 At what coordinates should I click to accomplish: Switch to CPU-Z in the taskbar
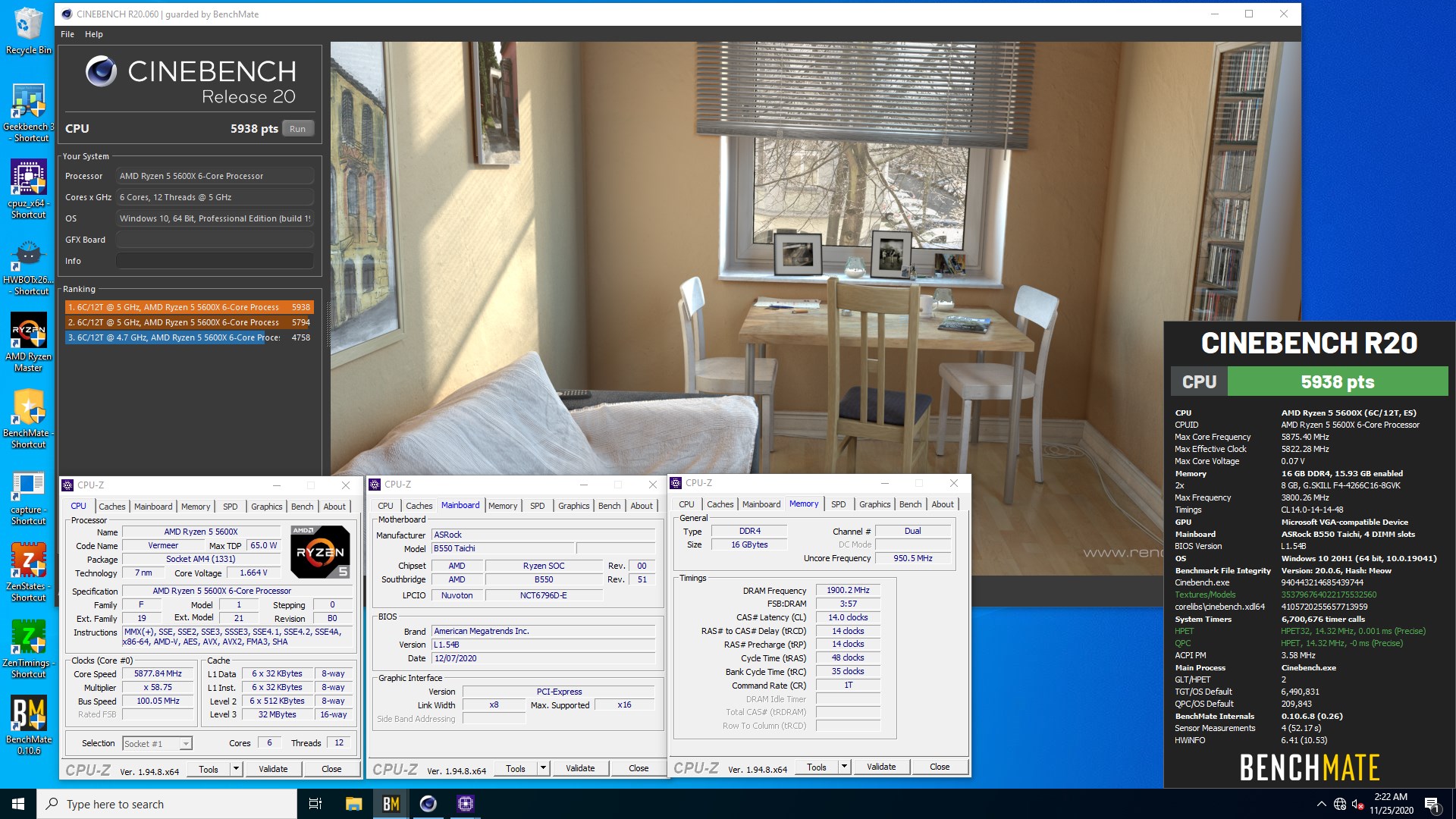tap(465, 804)
